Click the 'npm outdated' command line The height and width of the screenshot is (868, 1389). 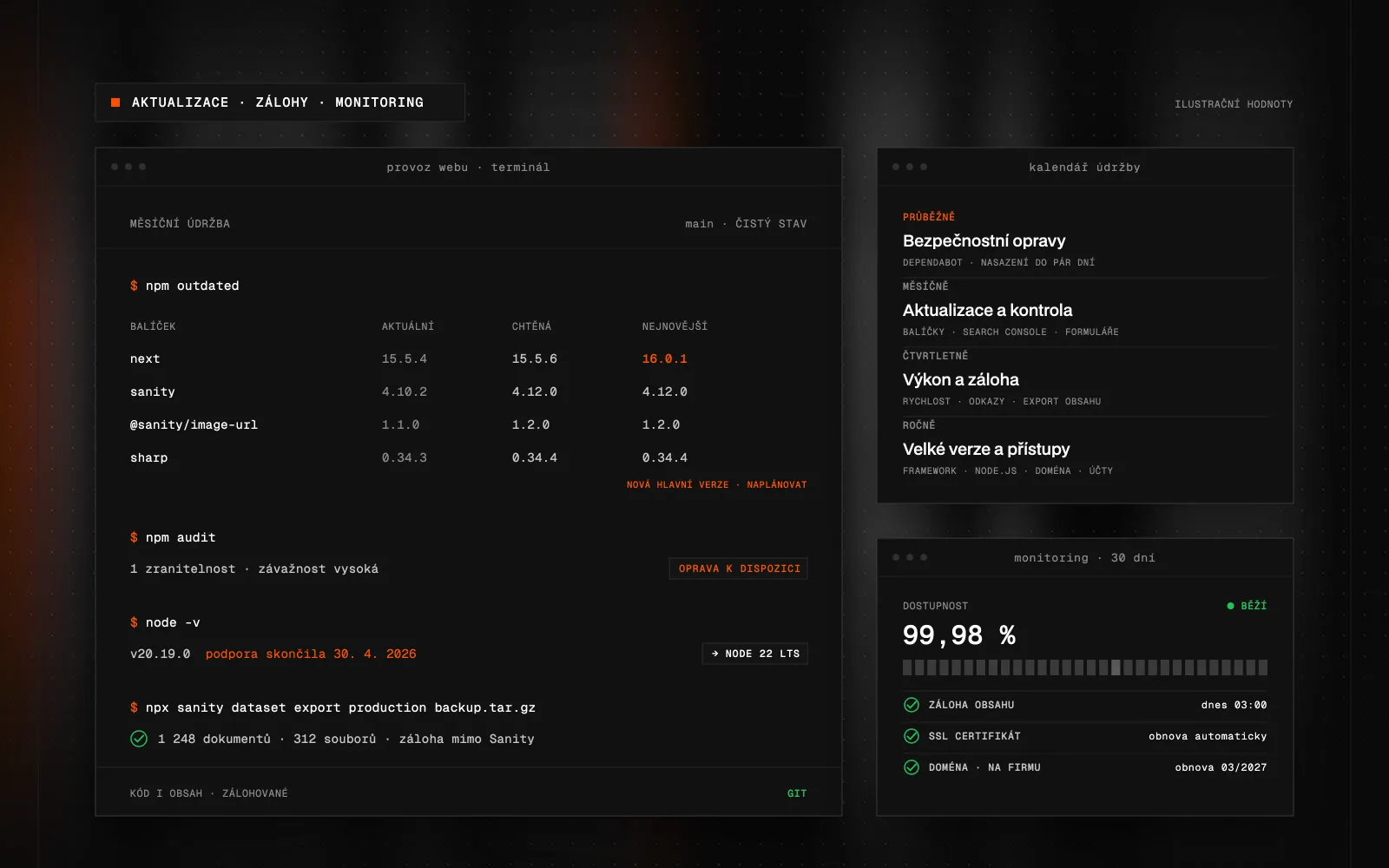pyautogui.click(x=185, y=286)
